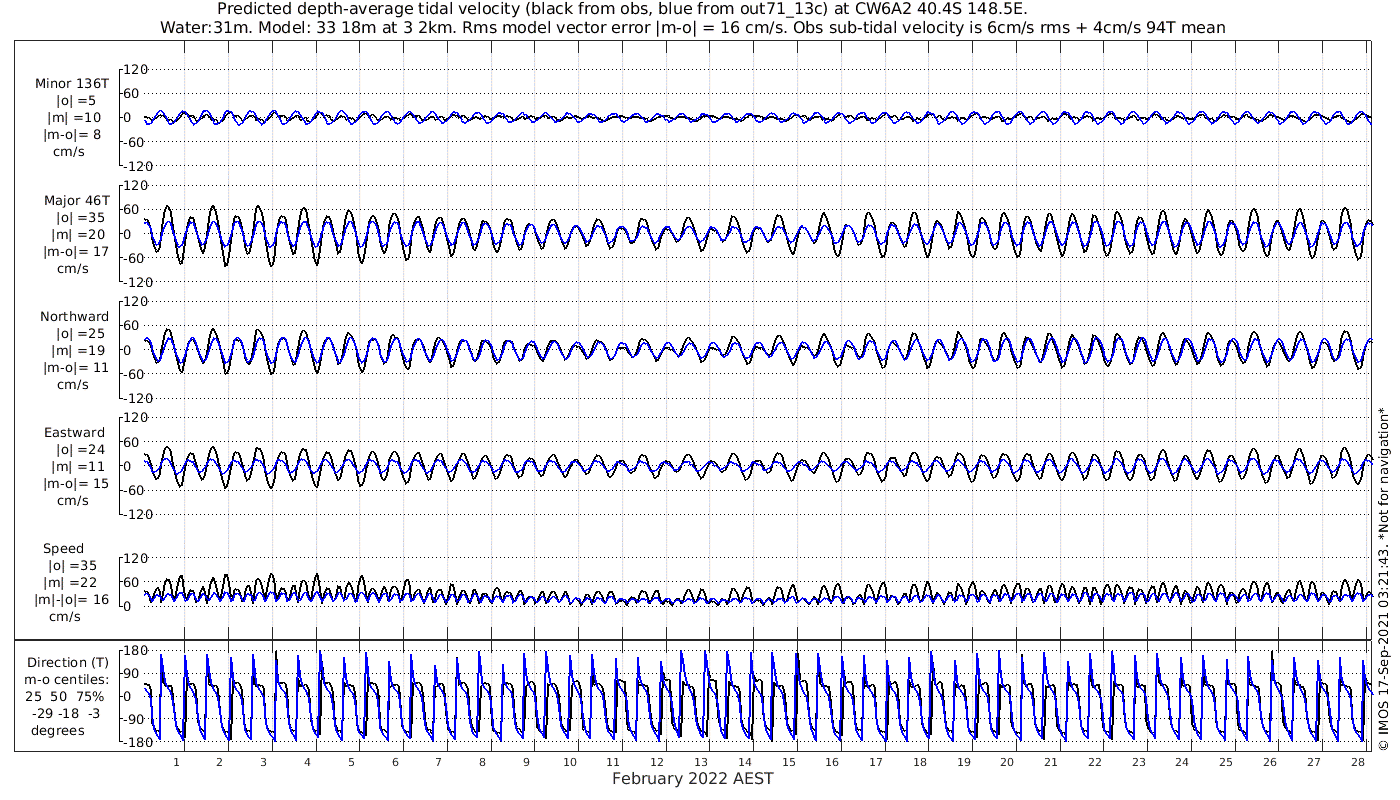This screenshot has height=800, width=1400.
Task: Select the 'Direction (T)' panel label
Action: click(67, 662)
